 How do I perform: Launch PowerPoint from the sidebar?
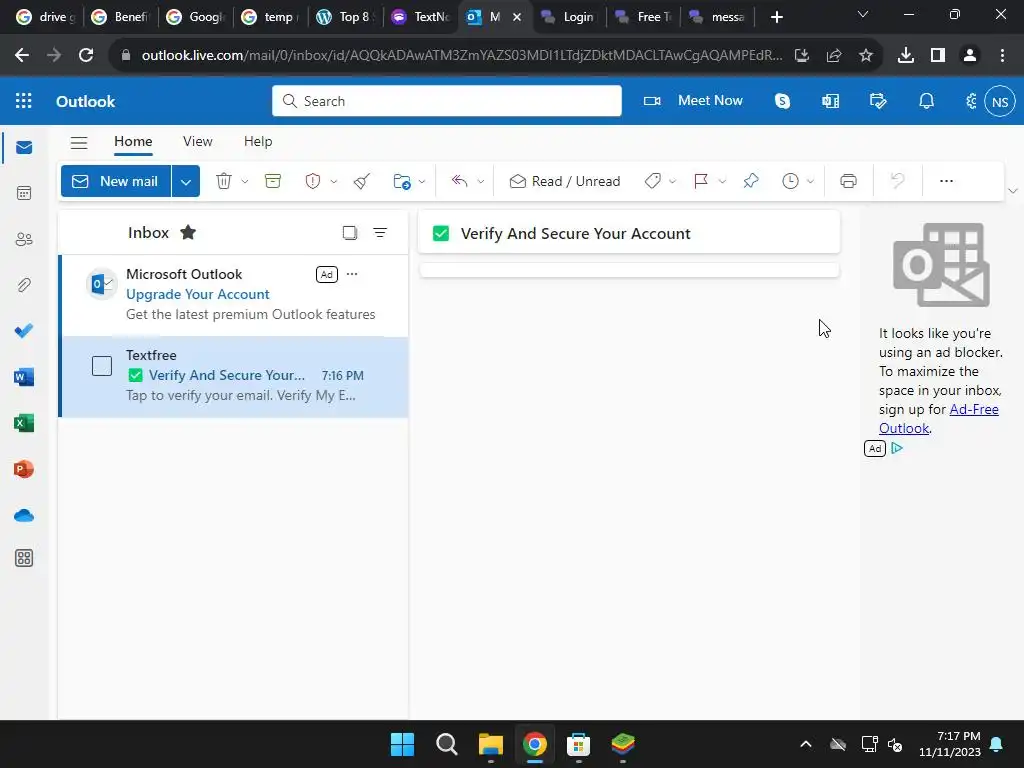pyautogui.click(x=24, y=469)
